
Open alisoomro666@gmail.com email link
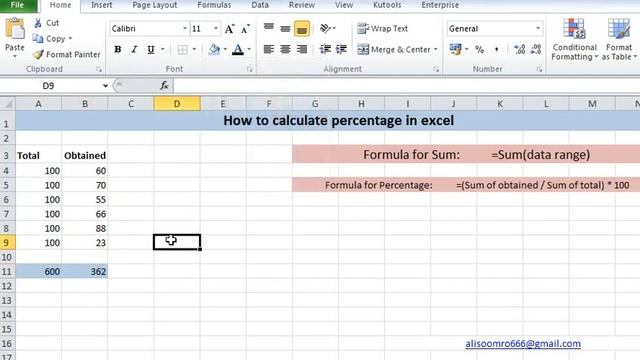523,344
